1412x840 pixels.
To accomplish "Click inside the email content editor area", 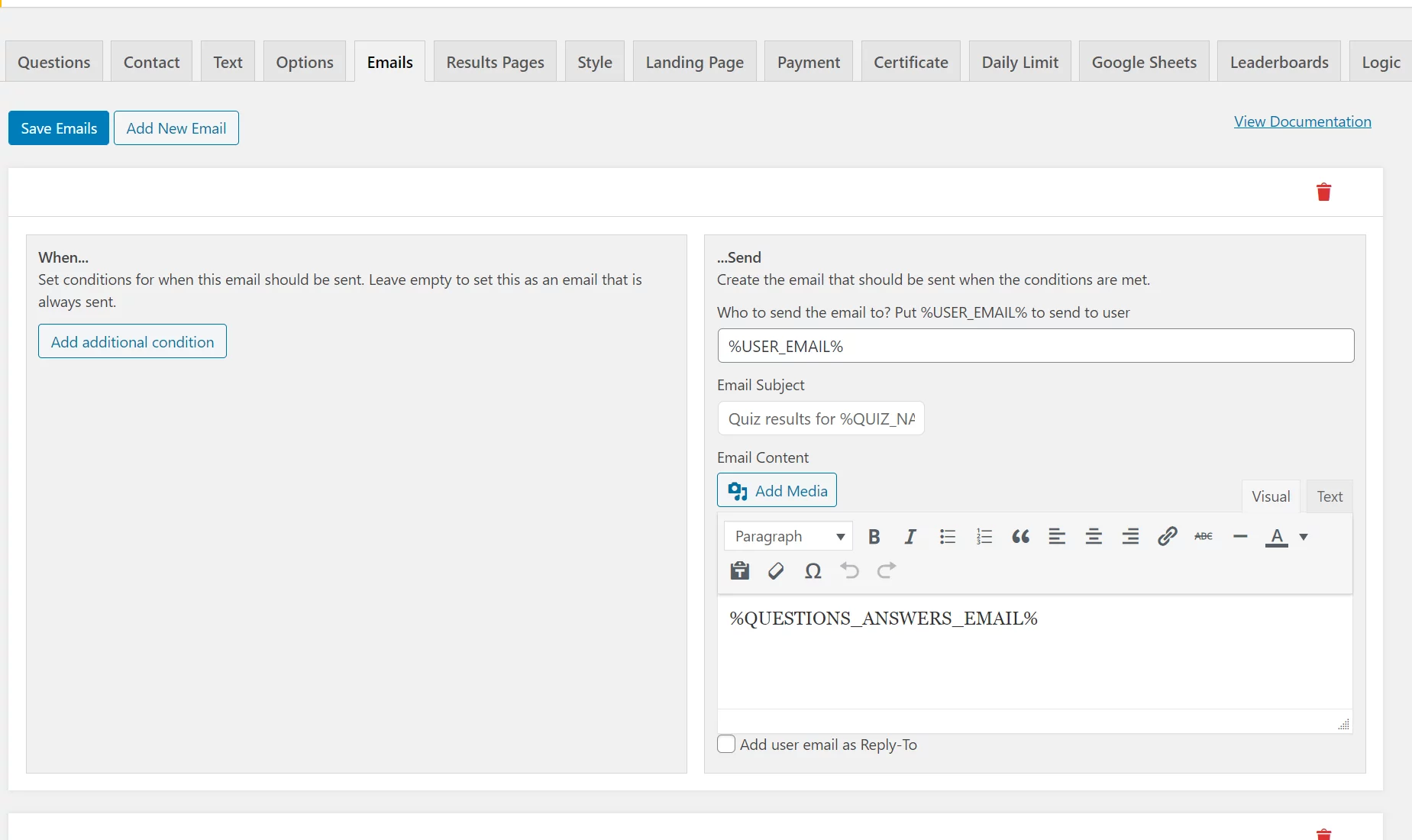I will click(1035, 653).
